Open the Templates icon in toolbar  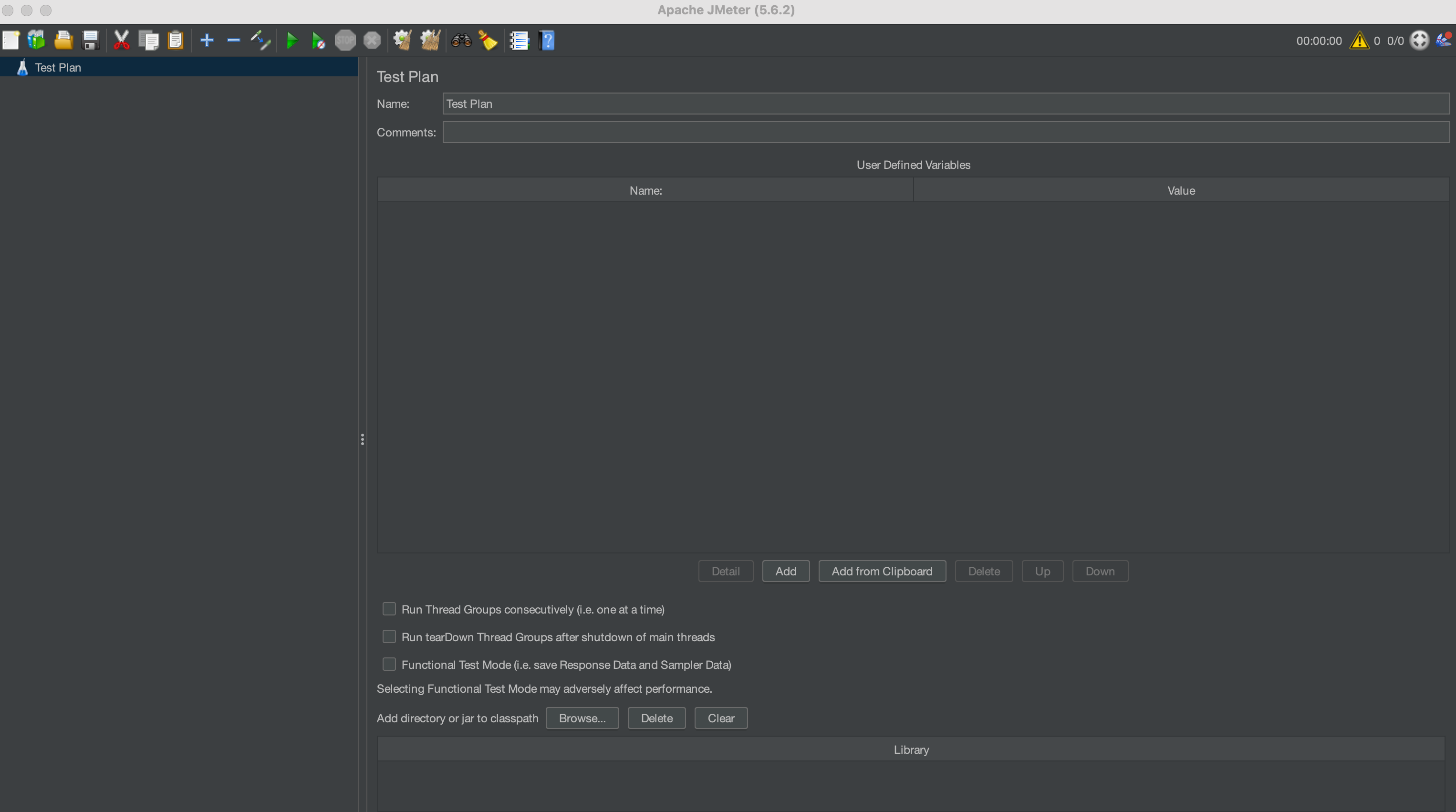click(36, 40)
